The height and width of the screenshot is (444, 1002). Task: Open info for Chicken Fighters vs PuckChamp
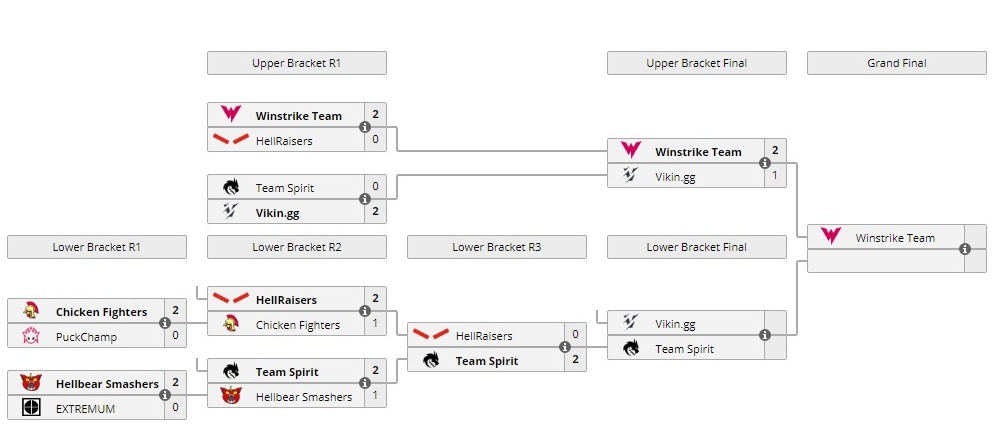[x=165, y=323]
